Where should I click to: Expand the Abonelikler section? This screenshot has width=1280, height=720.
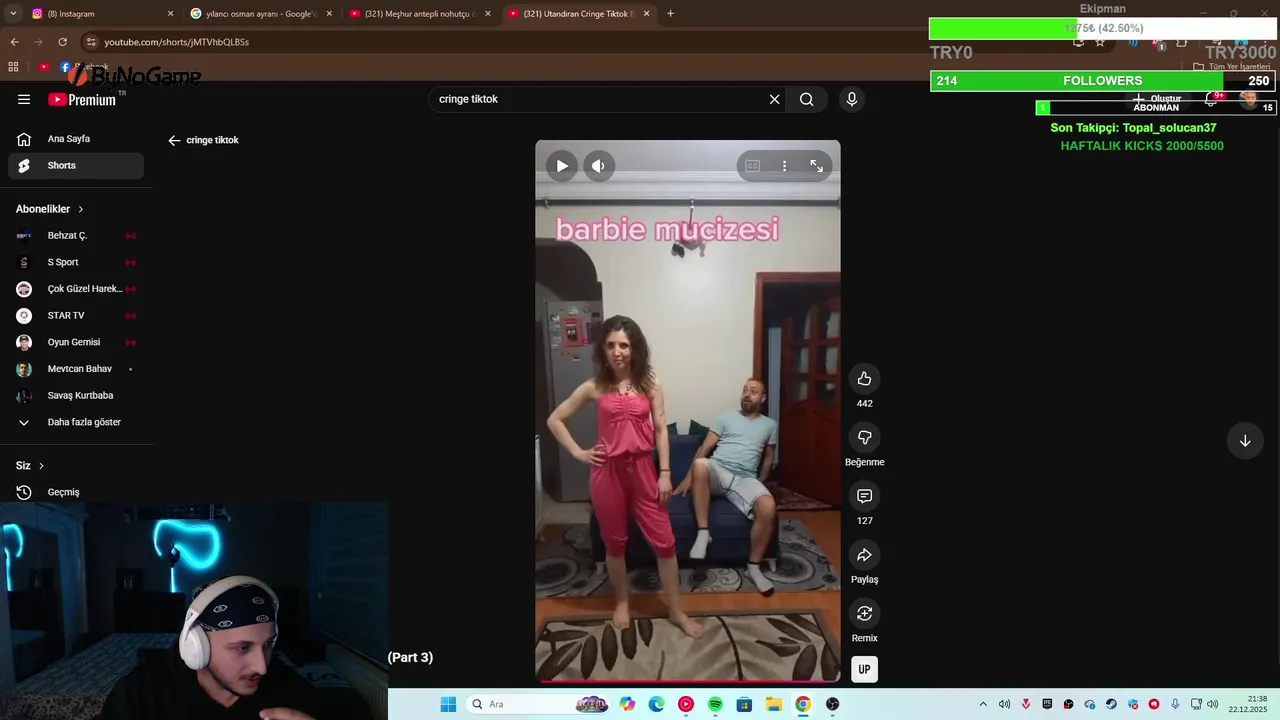tap(50, 209)
